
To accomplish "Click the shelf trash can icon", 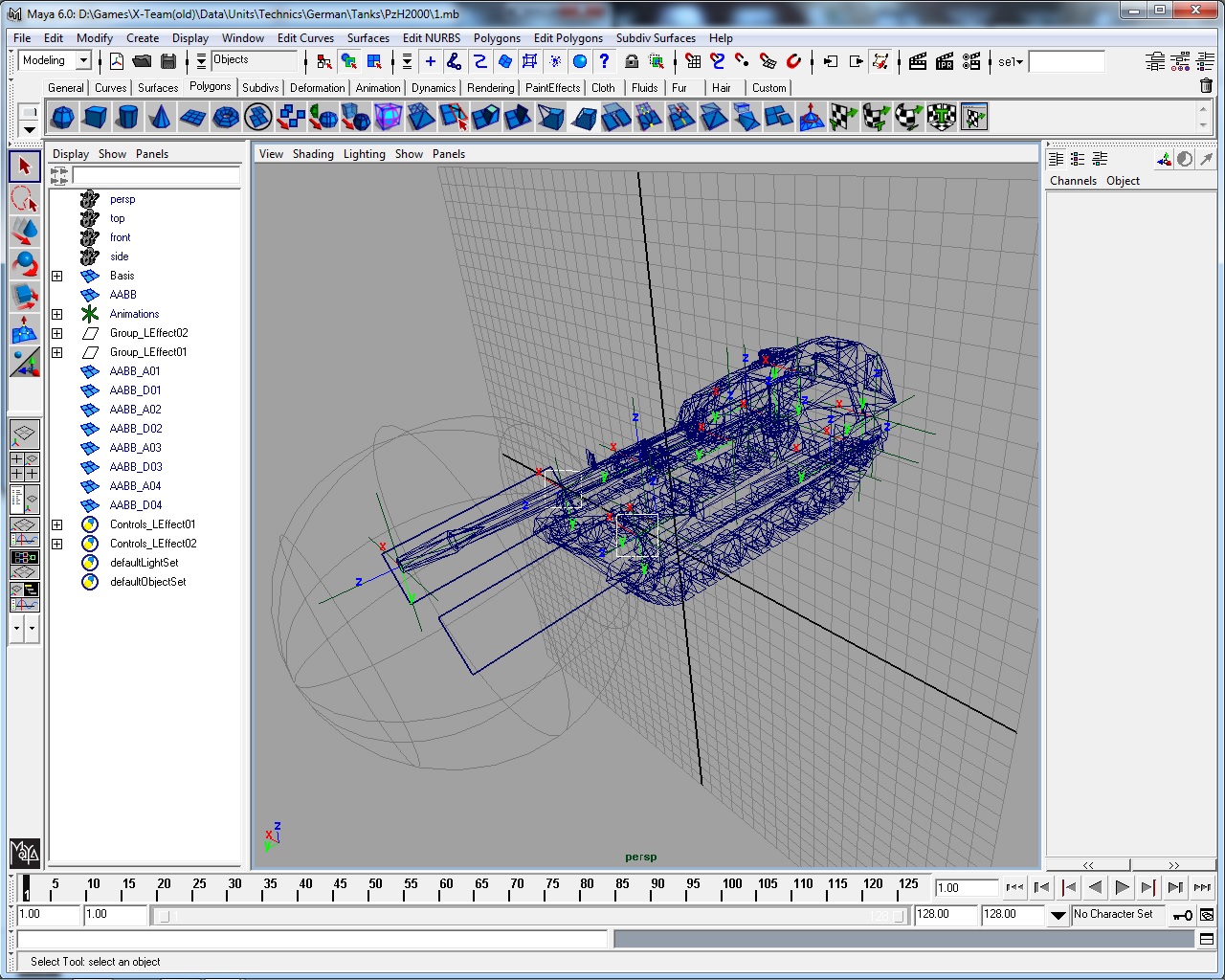I will (1206, 86).
